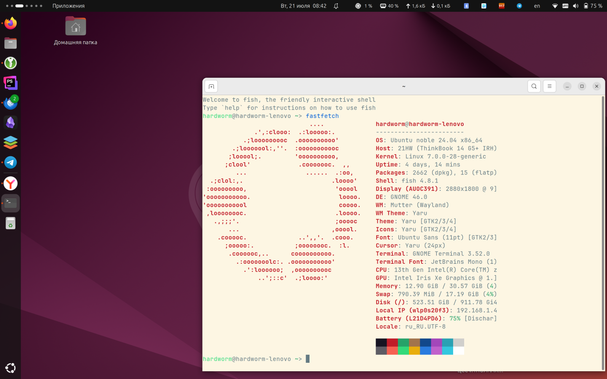Launch Yandex Browser from the dock
607x379 pixels.
click(x=10, y=183)
